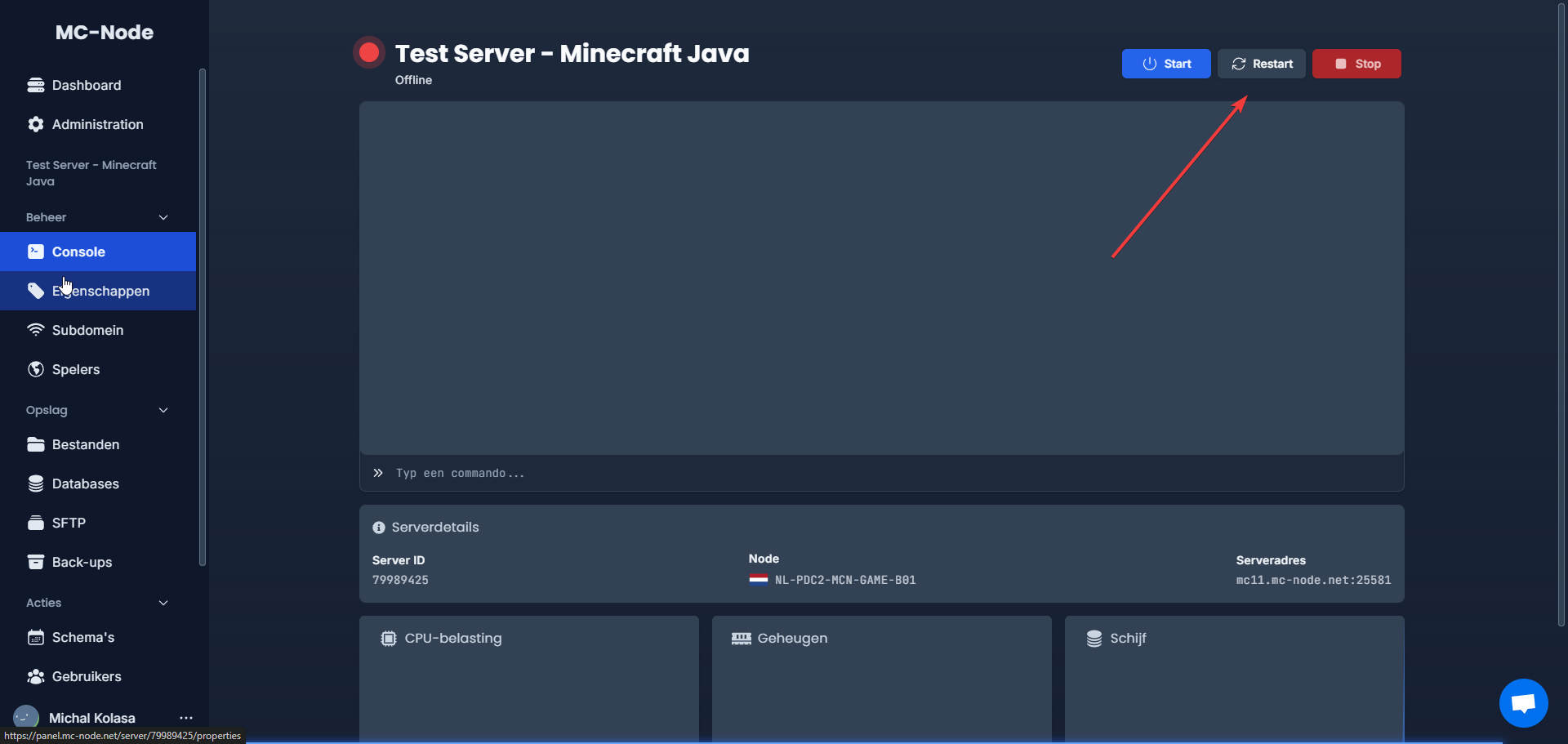Viewport: 1568px width, 744px height.
Task: Click the Schijf disk icon
Action: [x=1094, y=639]
